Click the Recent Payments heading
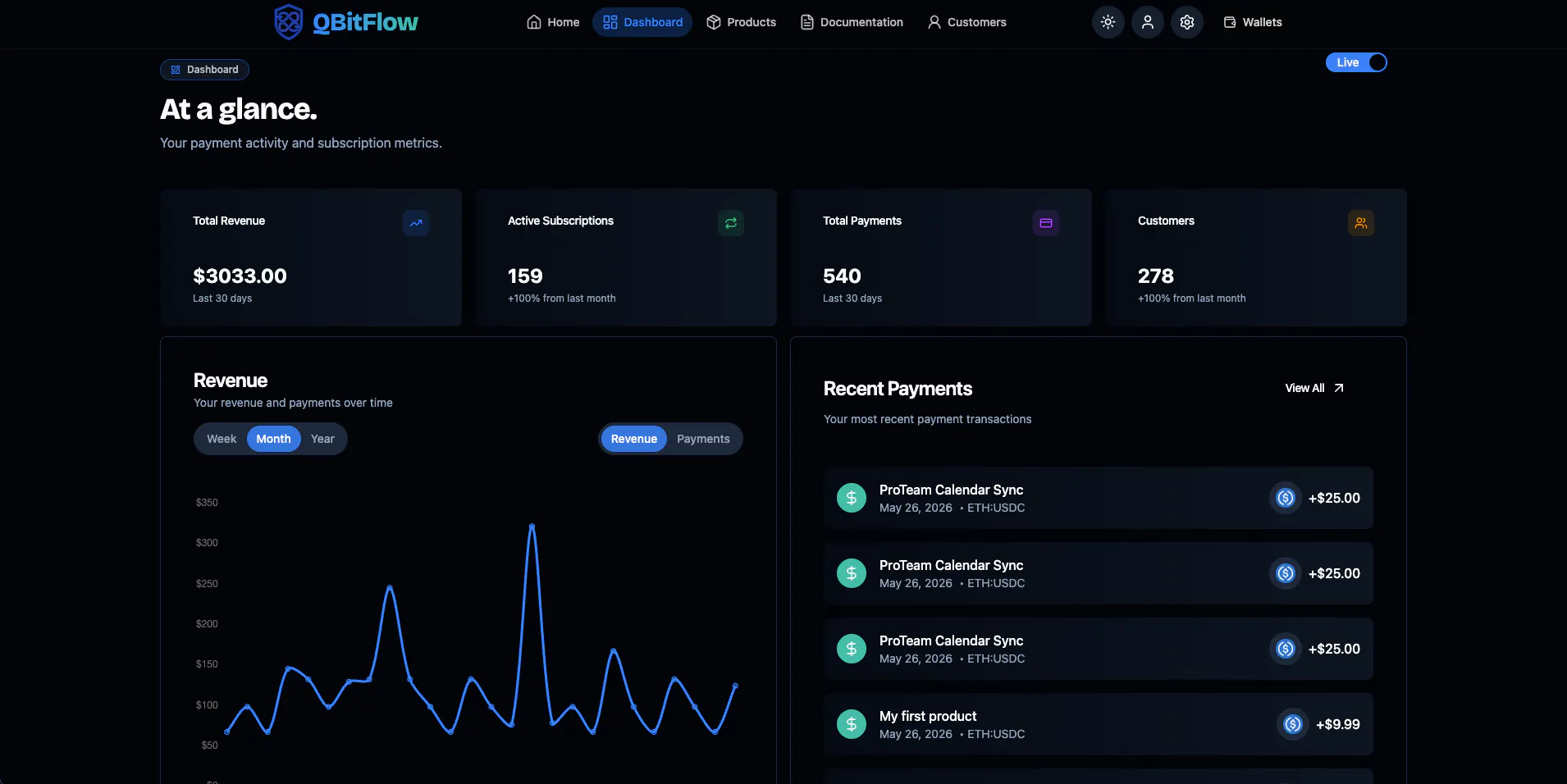The width and height of the screenshot is (1567, 784). pos(898,389)
